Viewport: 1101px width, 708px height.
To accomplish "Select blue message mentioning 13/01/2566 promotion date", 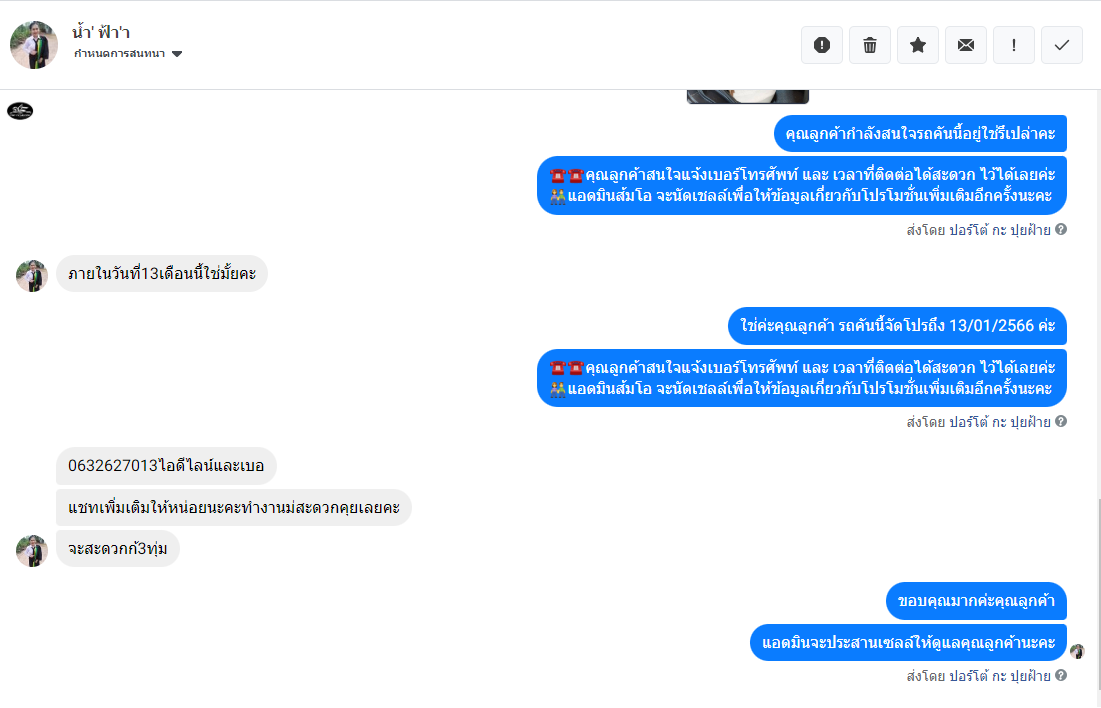I will (897, 326).
